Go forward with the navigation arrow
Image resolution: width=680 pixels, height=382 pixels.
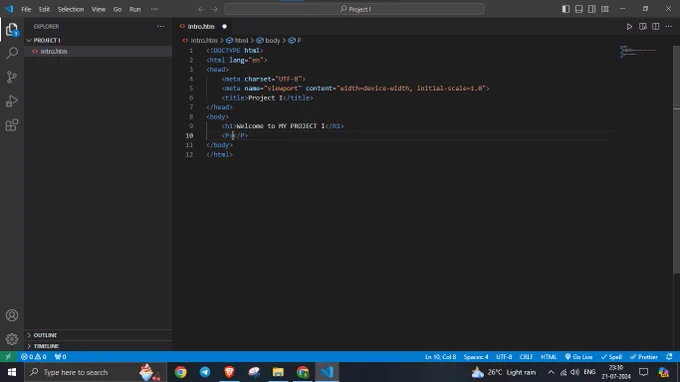point(214,9)
